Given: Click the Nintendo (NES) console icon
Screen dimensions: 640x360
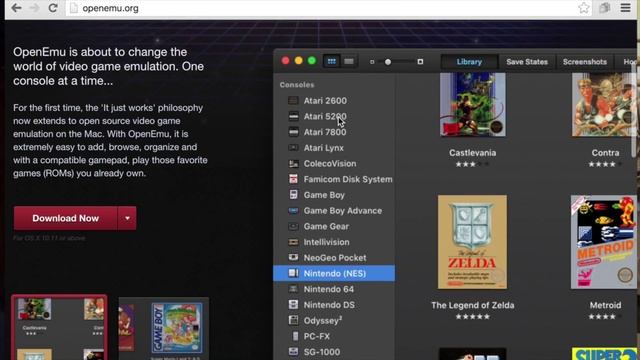Looking at the screenshot, I should (293, 273).
